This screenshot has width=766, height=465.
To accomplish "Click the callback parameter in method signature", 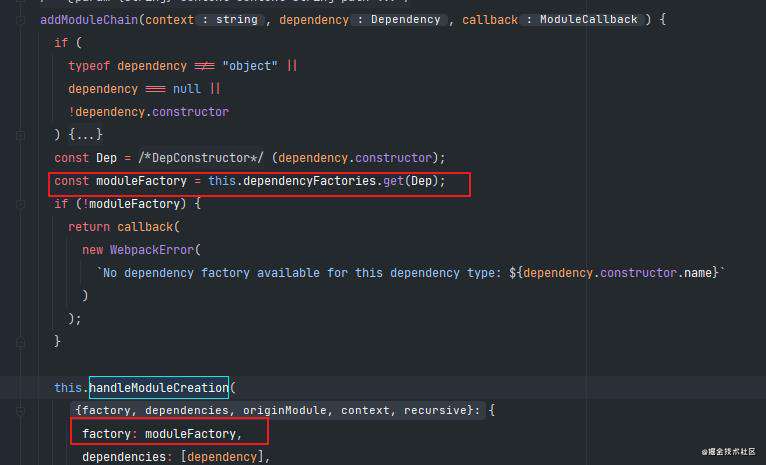I will [x=490, y=20].
